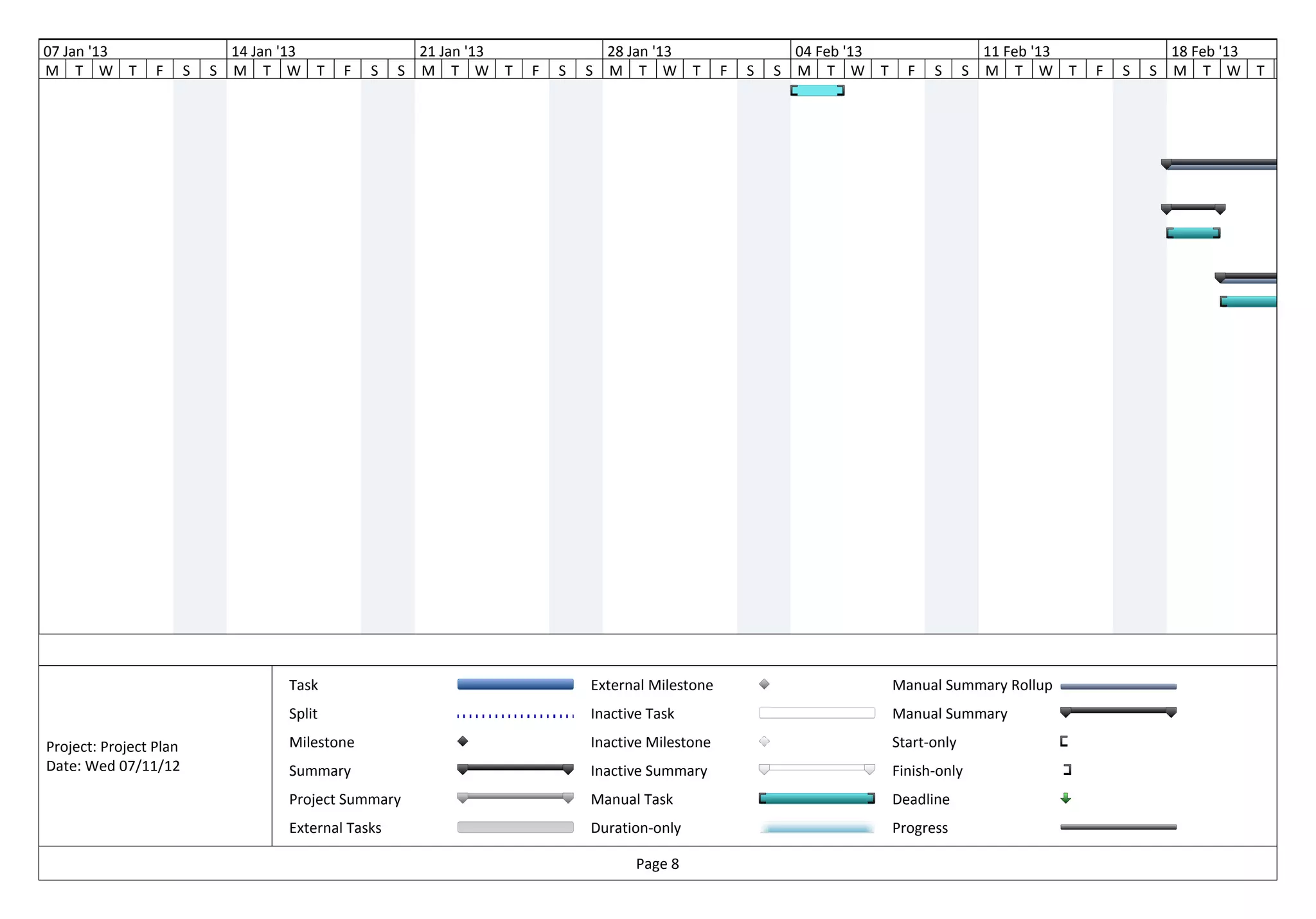This screenshot has height=919, width=1316.
Task: Click the dotted Split legend line
Action: coord(515,715)
